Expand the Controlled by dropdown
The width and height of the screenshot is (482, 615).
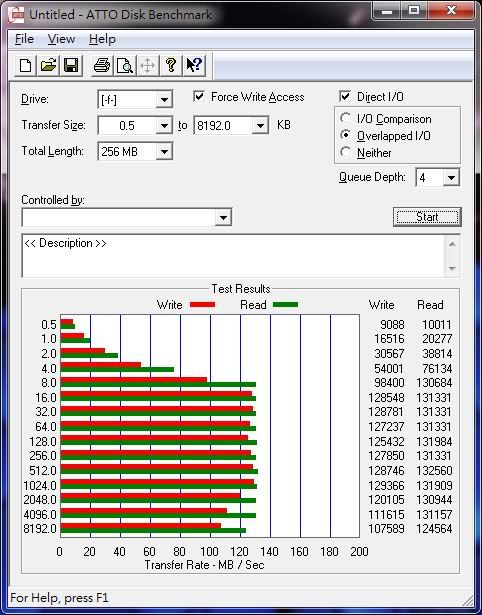point(223,217)
